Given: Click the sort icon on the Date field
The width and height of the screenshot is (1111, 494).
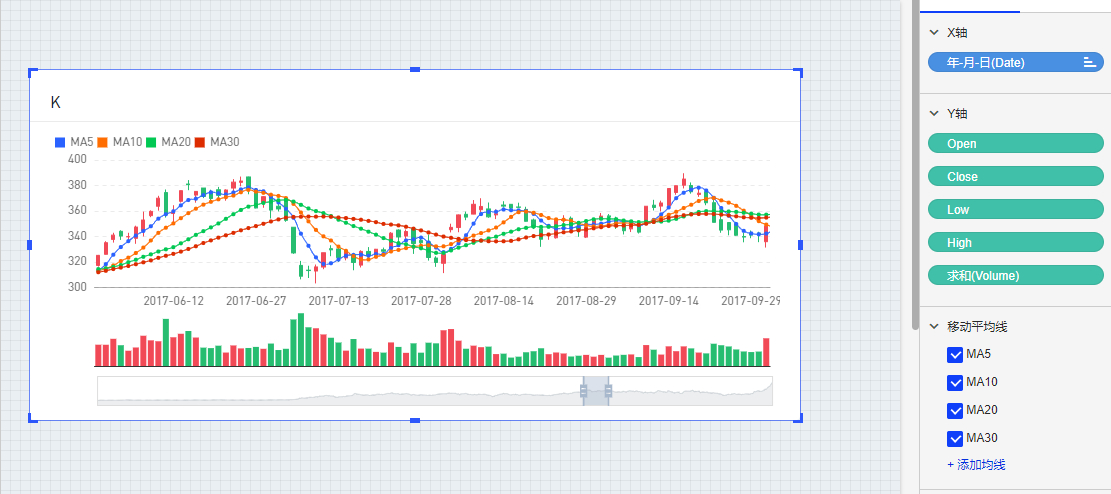Looking at the screenshot, I should coord(1089,62).
